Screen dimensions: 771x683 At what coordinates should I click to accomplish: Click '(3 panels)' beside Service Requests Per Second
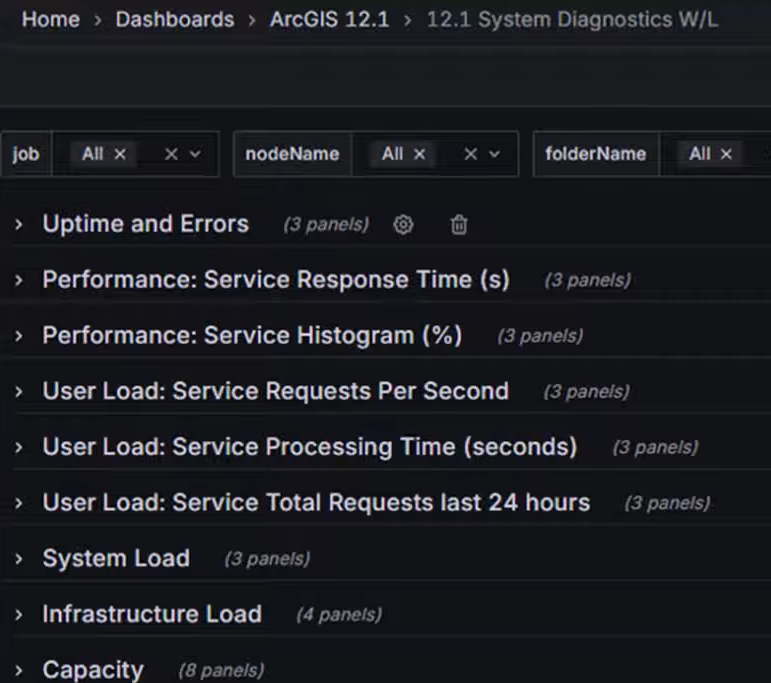pyautogui.click(x=587, y=392)
